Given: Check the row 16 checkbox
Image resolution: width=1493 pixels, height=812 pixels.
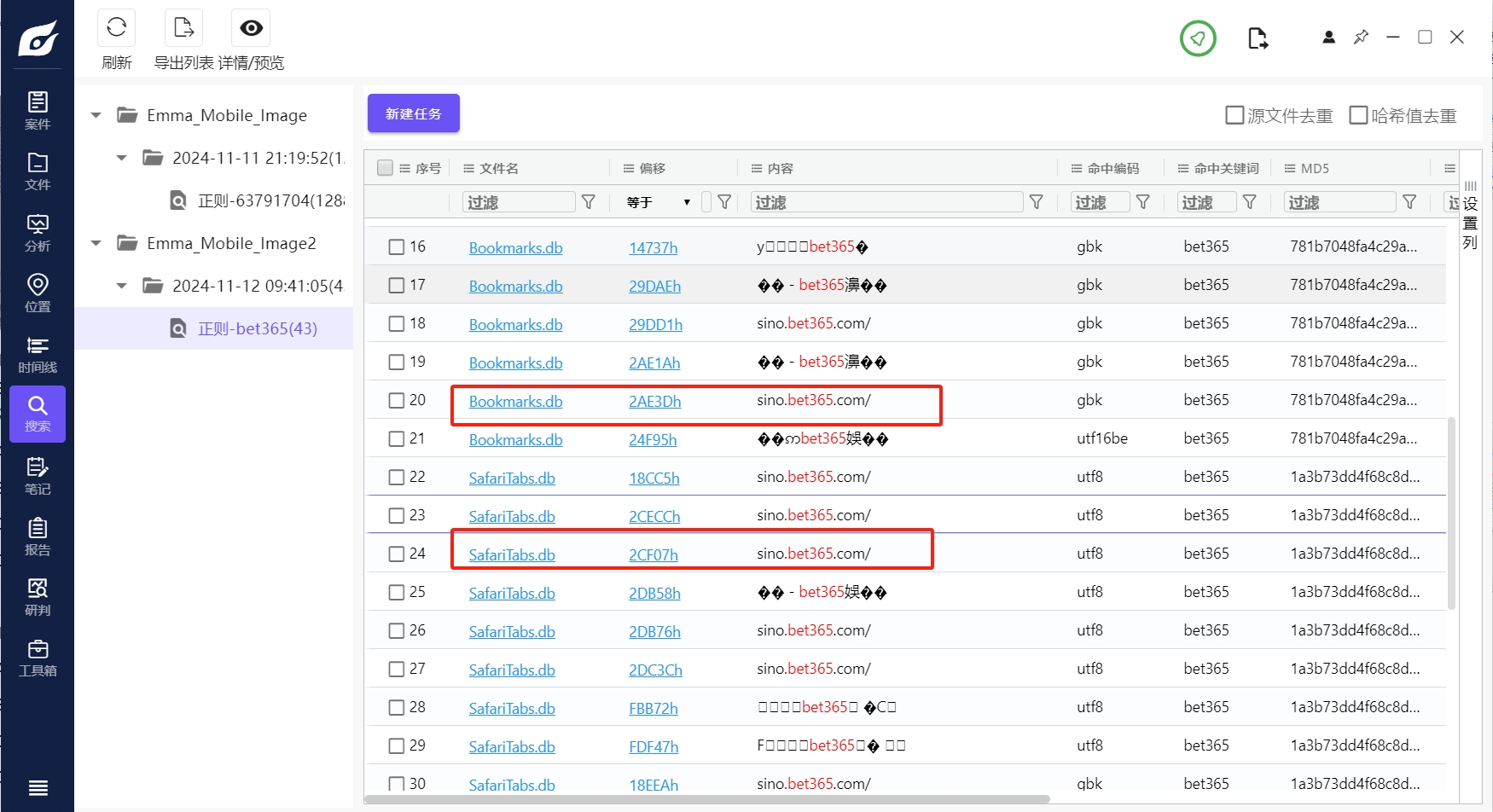Looking at the screenshot, I should click(397, 247).
